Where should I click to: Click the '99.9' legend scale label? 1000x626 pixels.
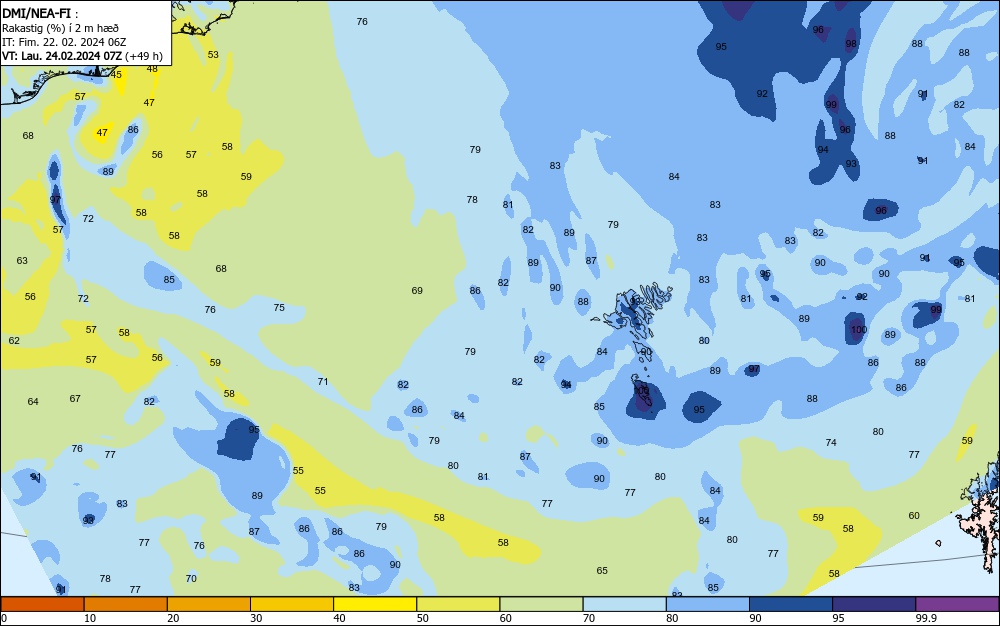pos(926,618)
